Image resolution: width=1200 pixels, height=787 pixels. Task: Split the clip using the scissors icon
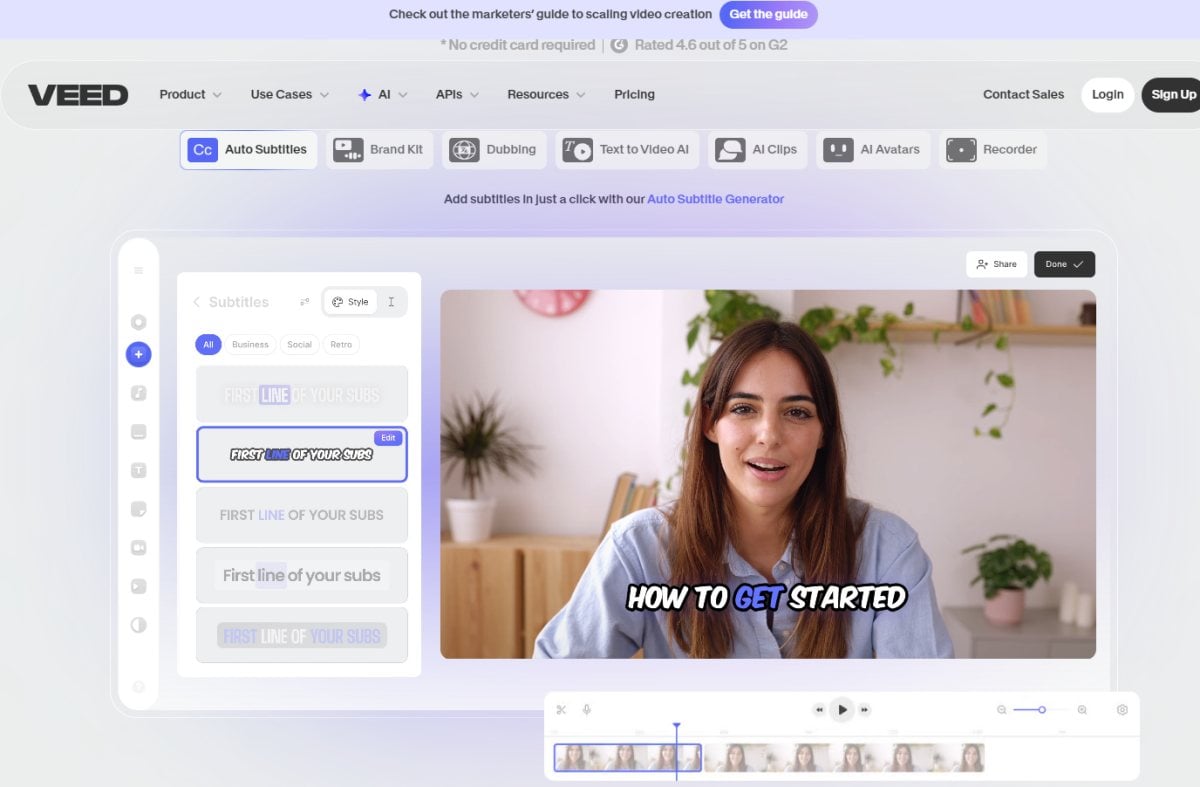[561, 709]
